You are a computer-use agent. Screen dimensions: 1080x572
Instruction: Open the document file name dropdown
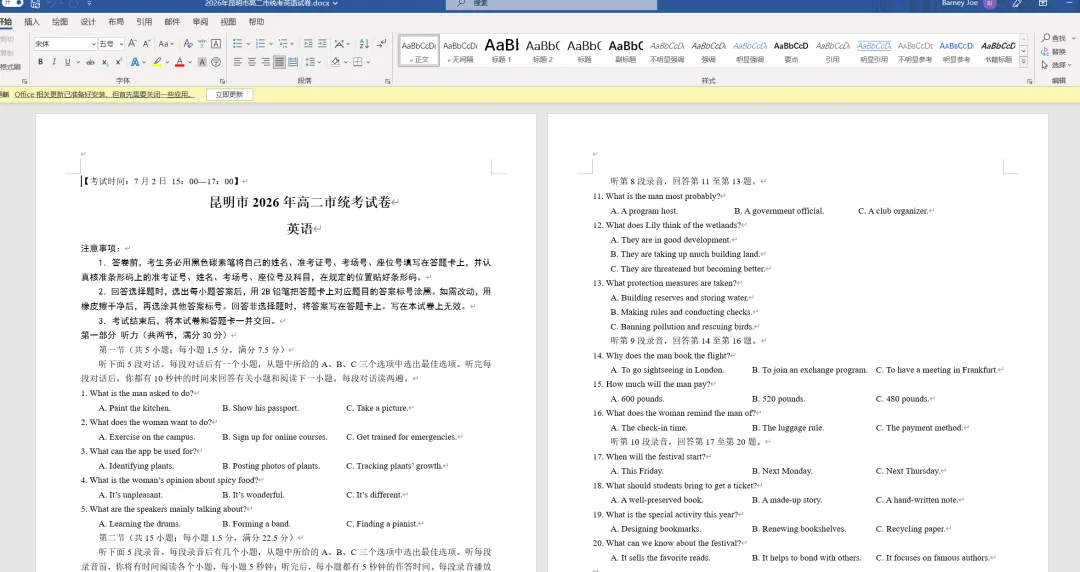tap(335, 3)
